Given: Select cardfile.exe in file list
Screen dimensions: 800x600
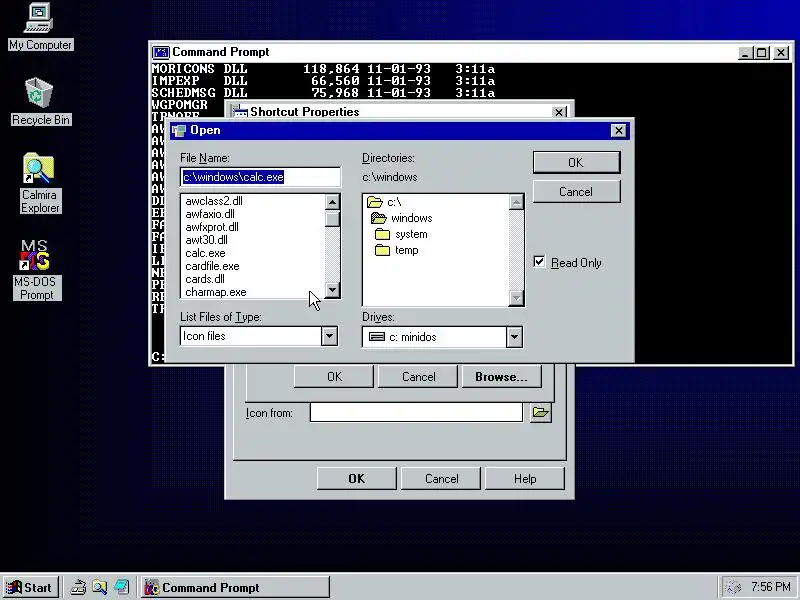Looking at the screenshot, I should pyautogui.click(x=212, y=266).
